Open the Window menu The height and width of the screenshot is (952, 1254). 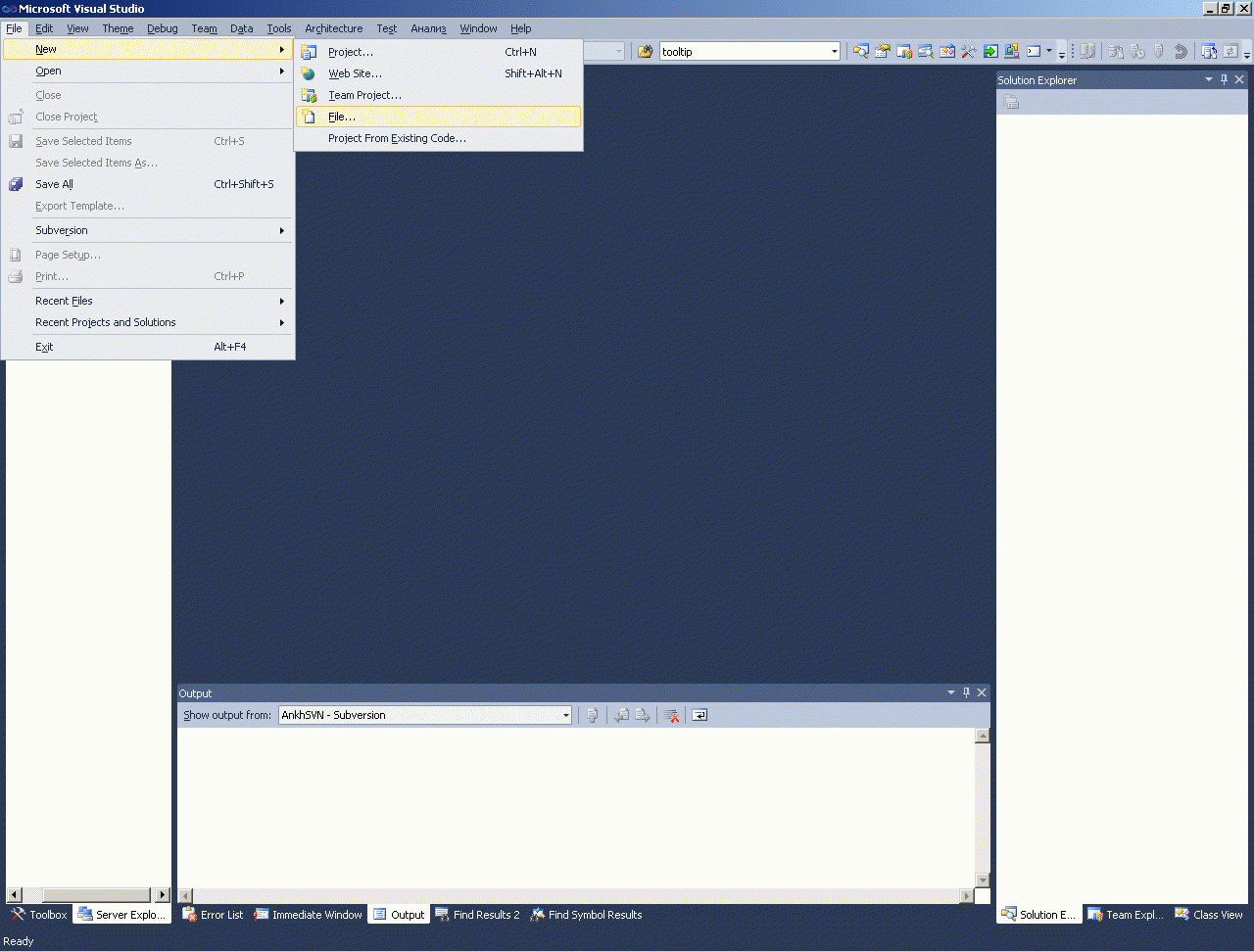click(478, 28)
